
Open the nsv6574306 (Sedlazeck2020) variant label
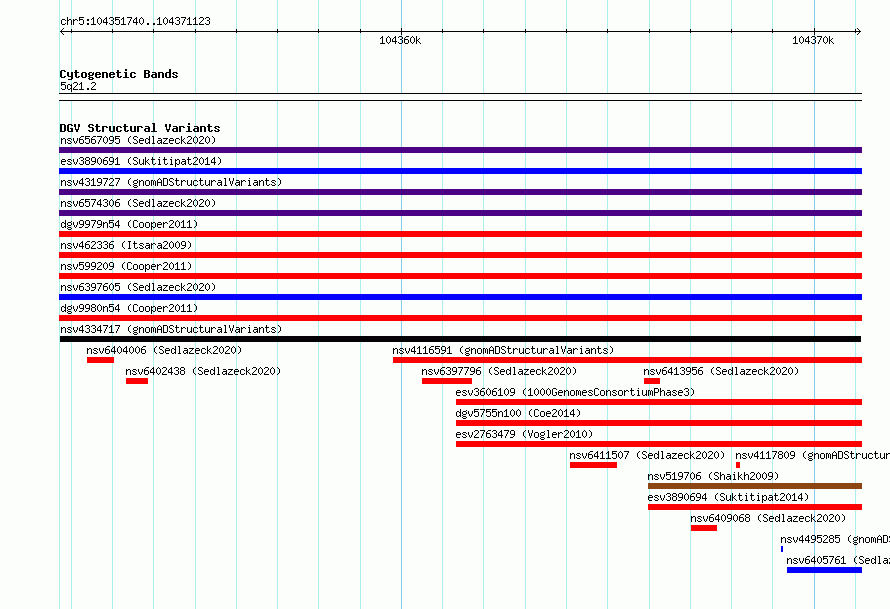click(x=138, y=203)
